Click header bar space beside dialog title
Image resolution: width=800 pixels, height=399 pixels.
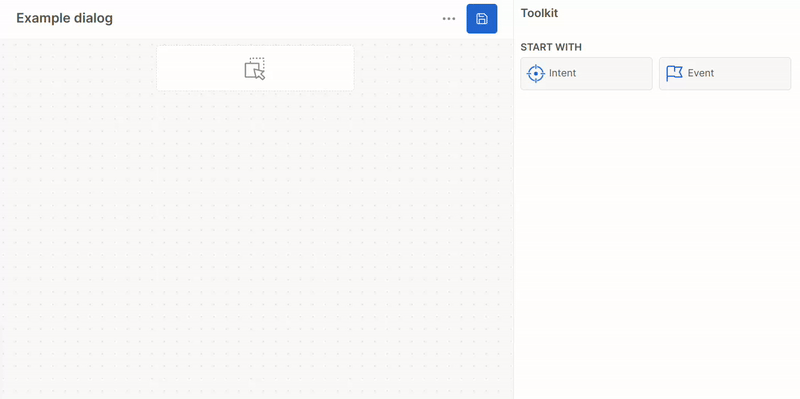tap(276, 19)
